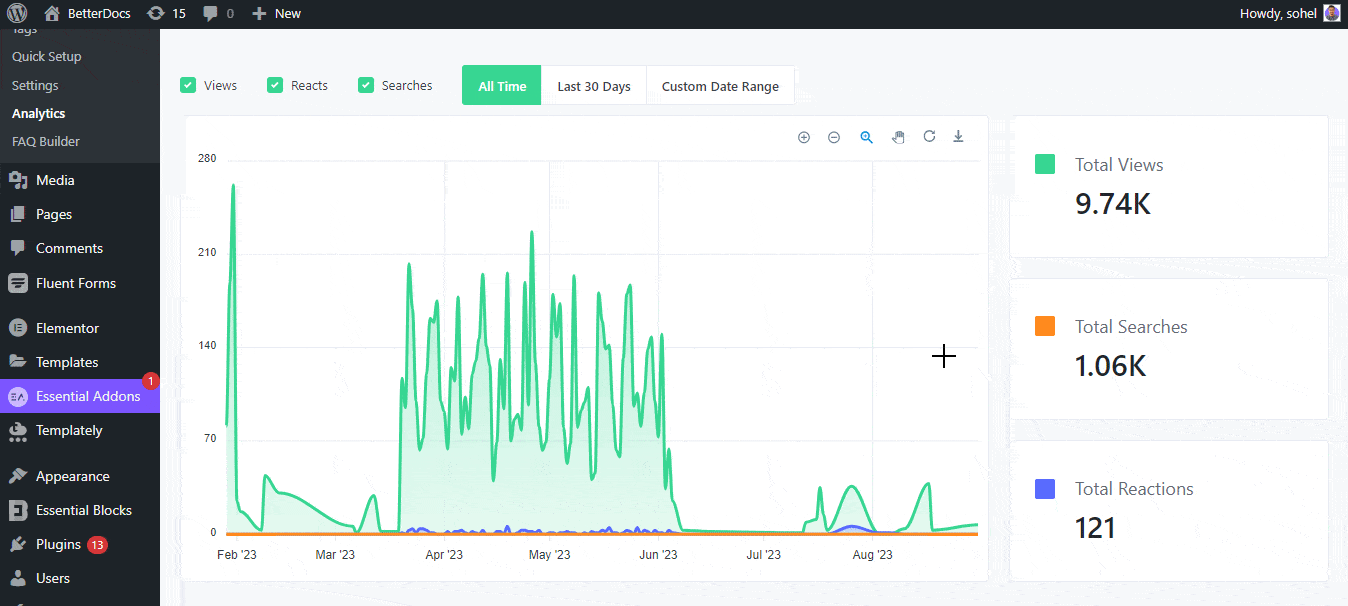Disable the Searches checkbox
Screen dimensions: 1348x606
point(366,85)
